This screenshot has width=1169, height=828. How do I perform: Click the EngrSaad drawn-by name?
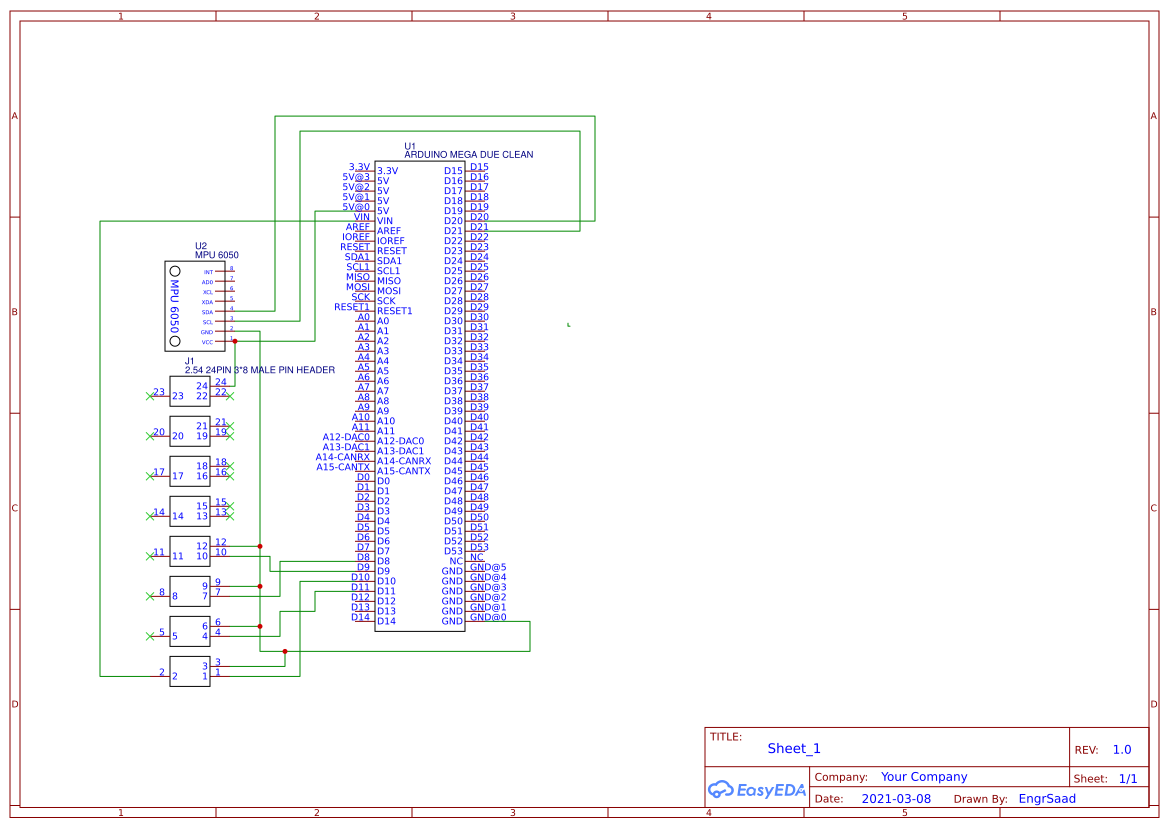[x=1047, y=798]
